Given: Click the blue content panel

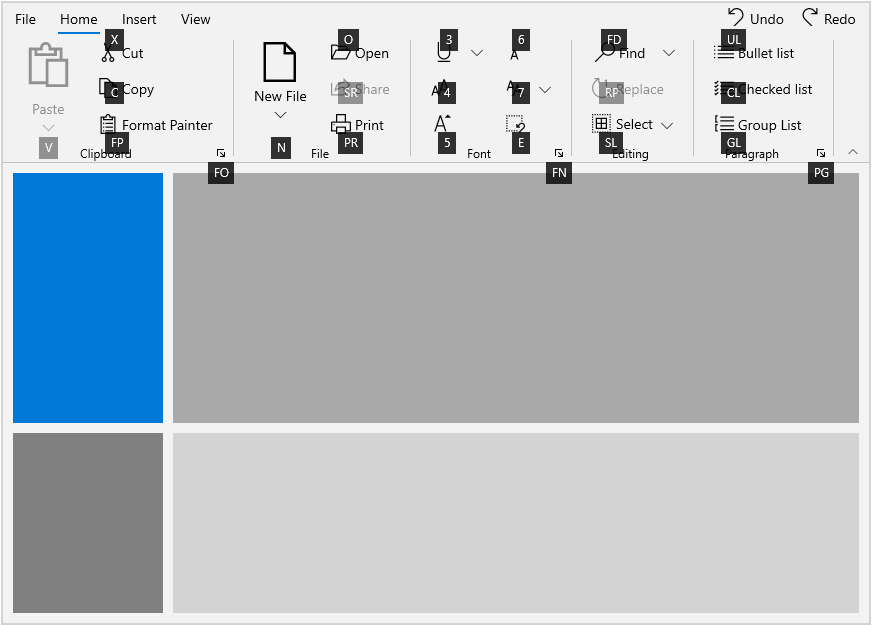Looking at the screenshot, I should 87,296.
